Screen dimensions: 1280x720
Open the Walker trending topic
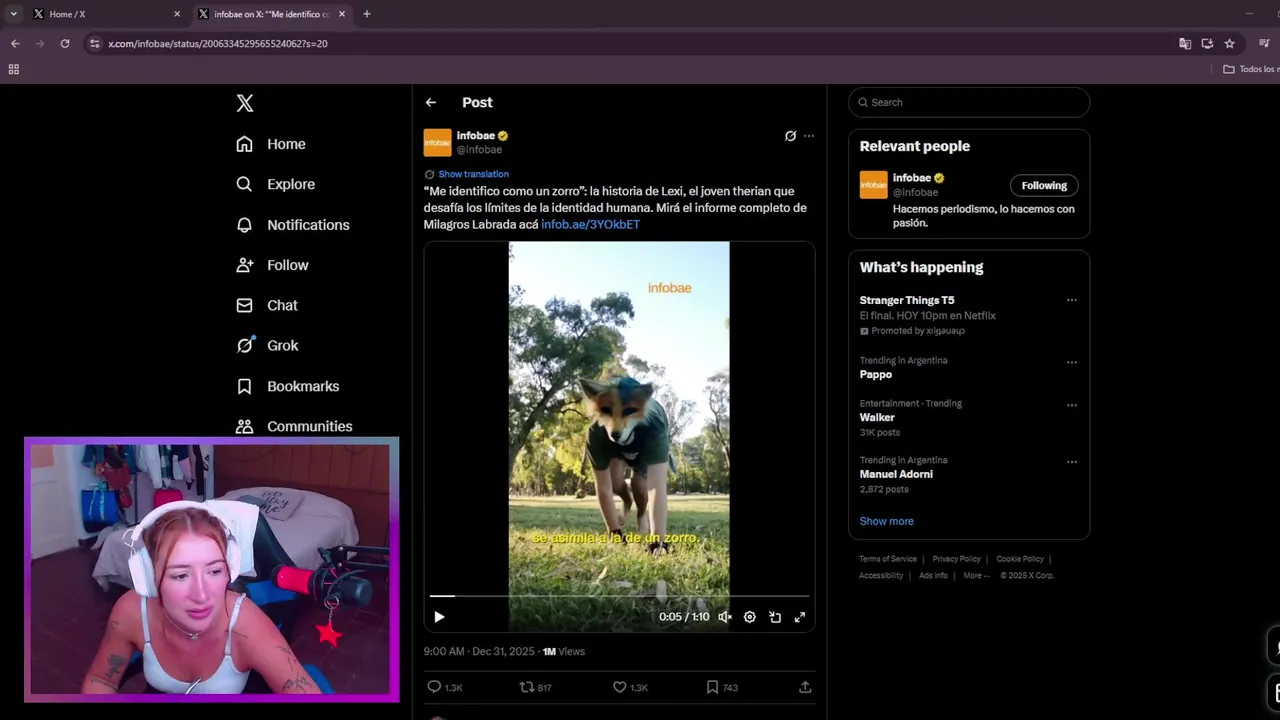click(877, 417)
